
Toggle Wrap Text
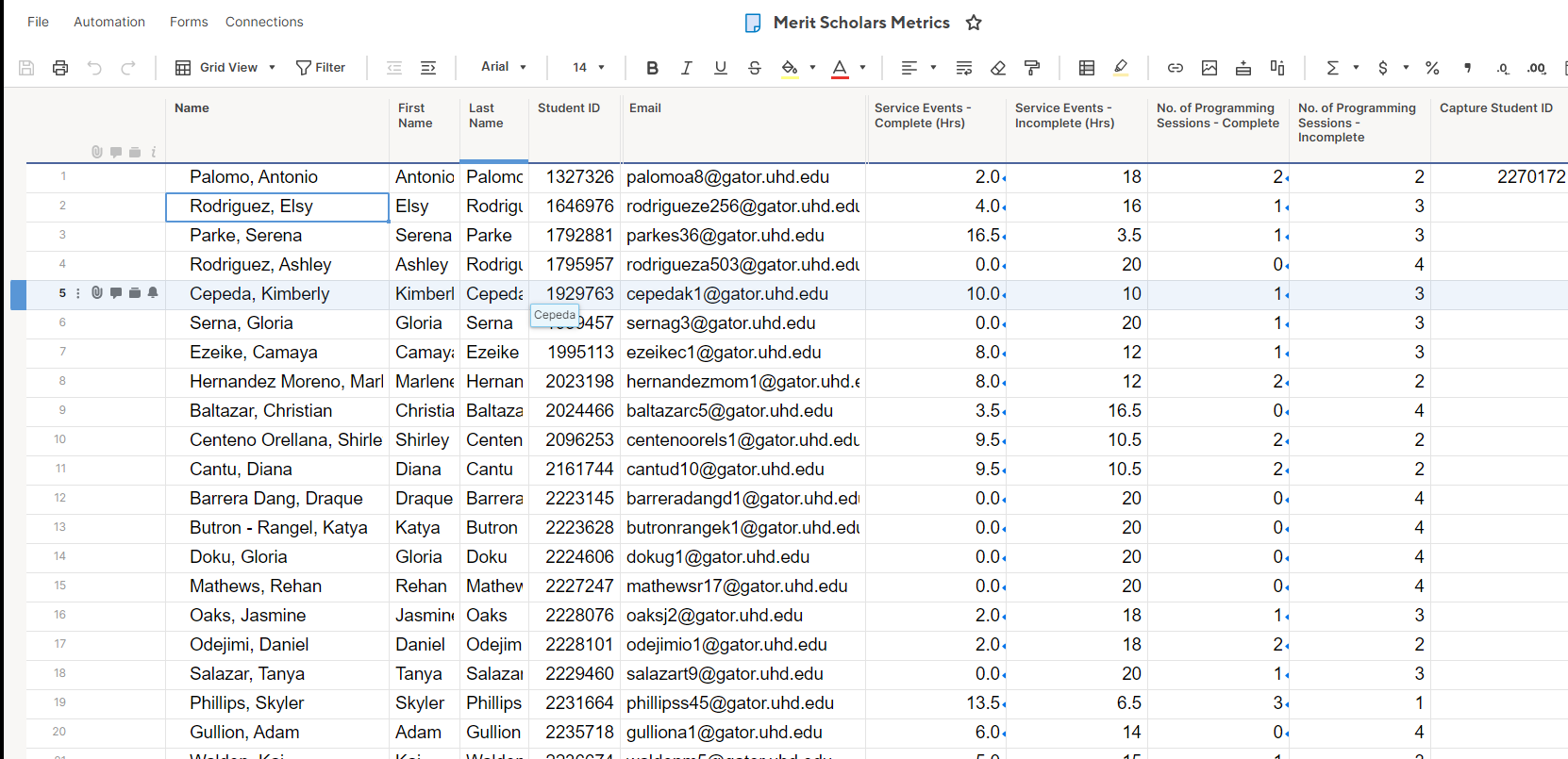[964, 68]
